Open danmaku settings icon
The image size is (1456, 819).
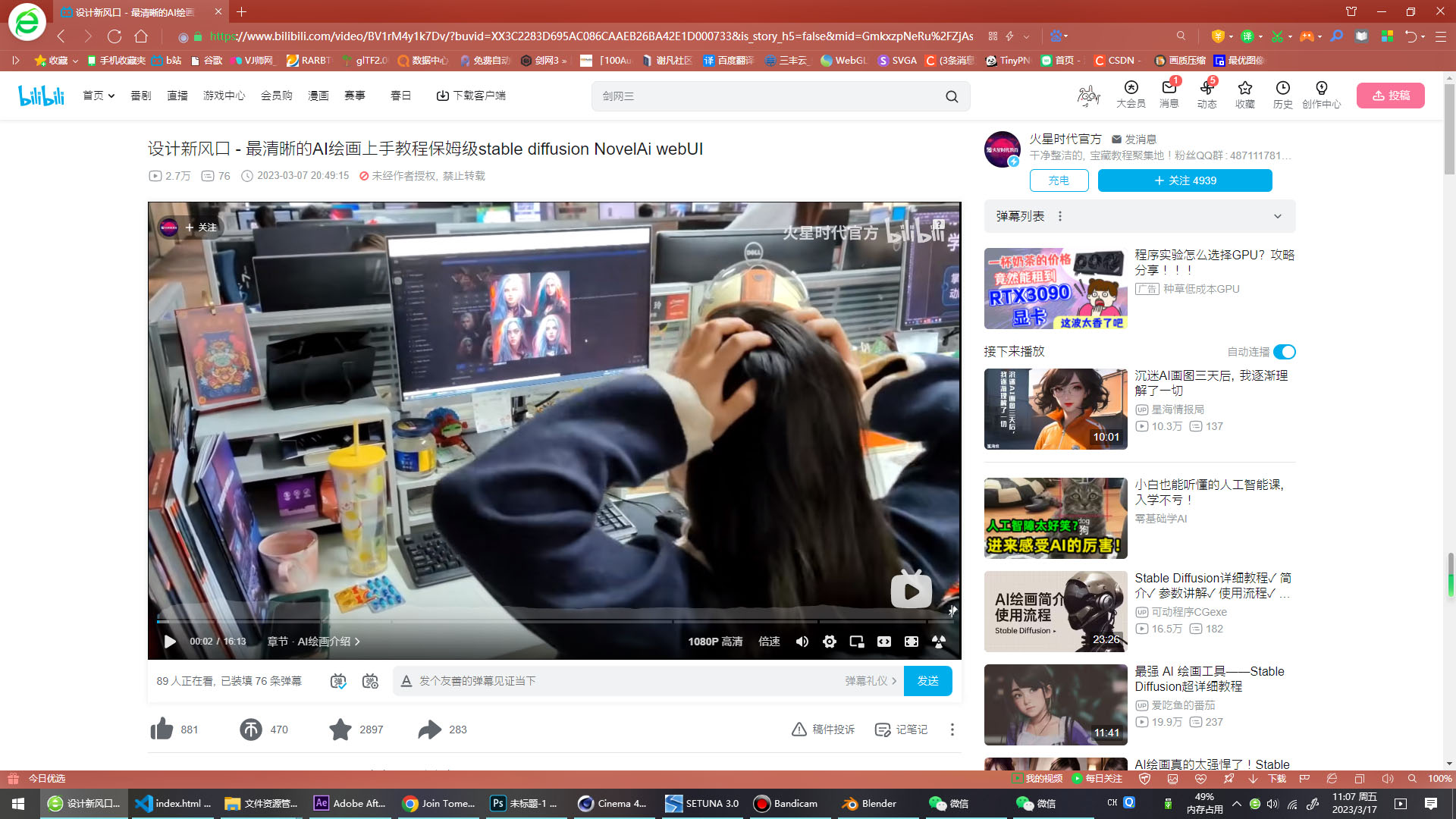[370, 681]
